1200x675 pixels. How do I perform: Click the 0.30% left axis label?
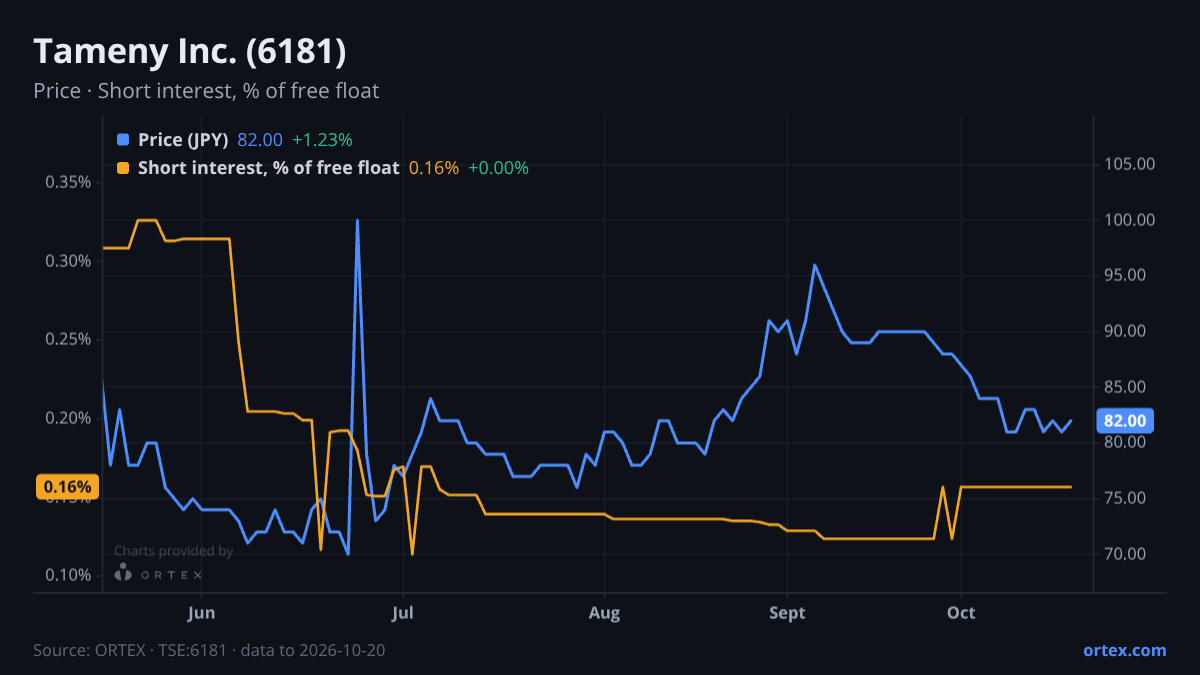click(68, 261)
